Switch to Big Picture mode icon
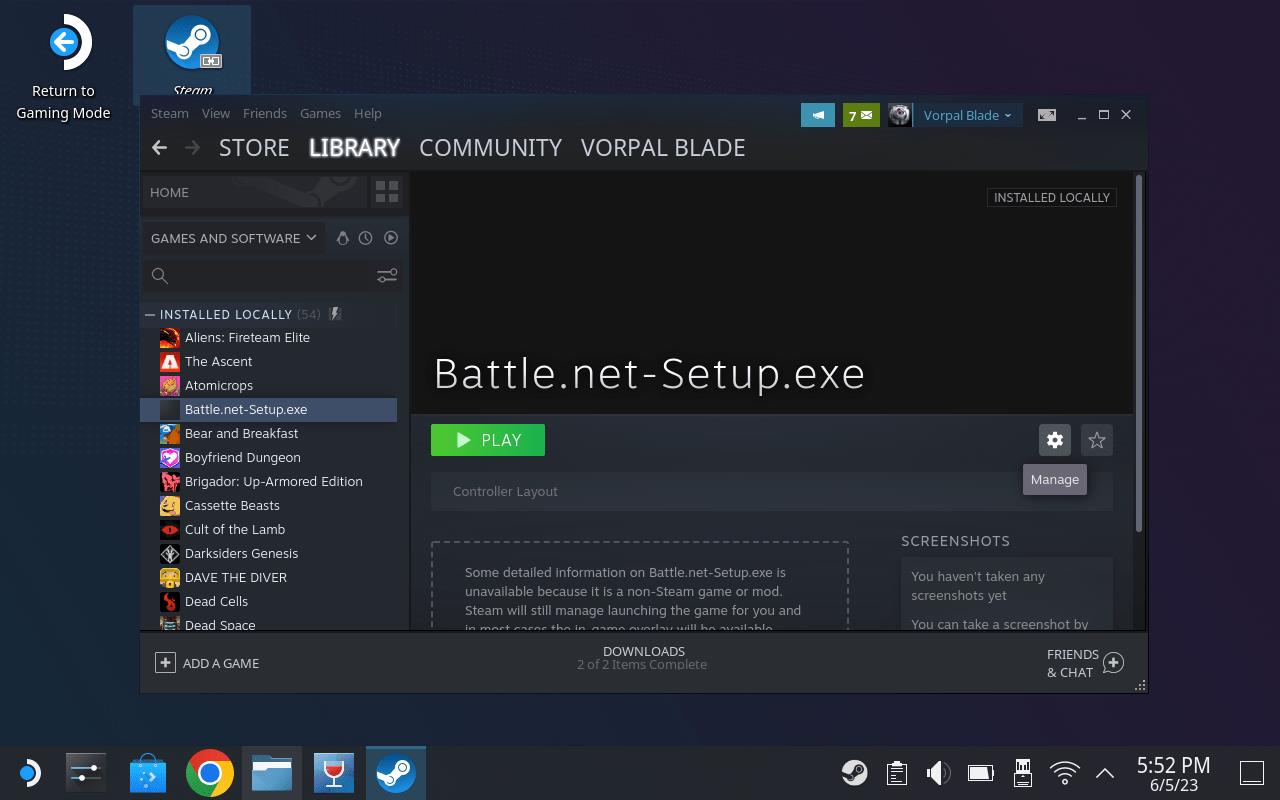The image size is (1280, 800). (1046, 115)
